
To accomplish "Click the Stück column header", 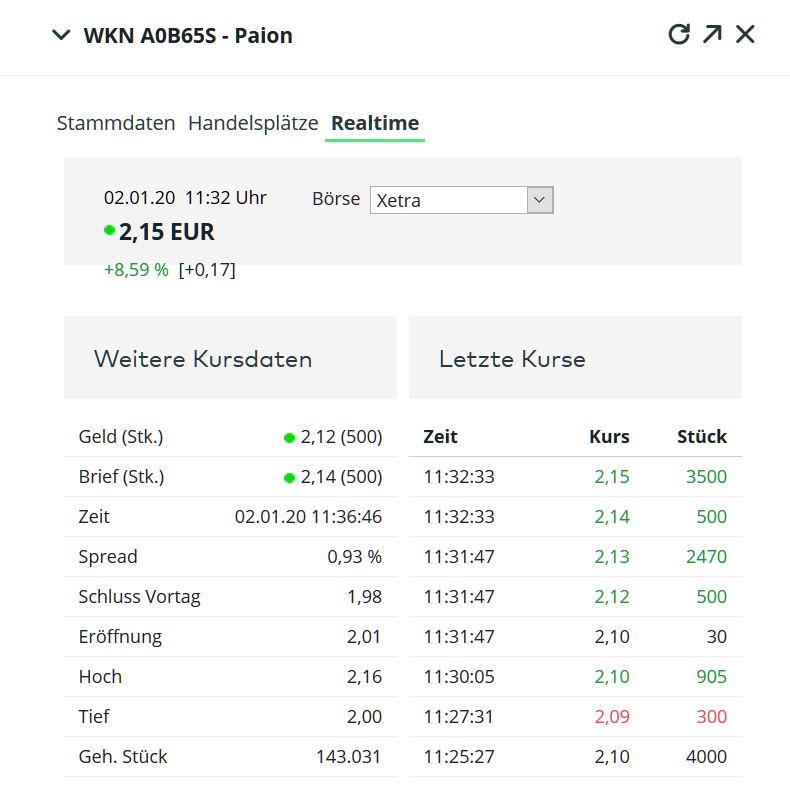I will point(701,437).
